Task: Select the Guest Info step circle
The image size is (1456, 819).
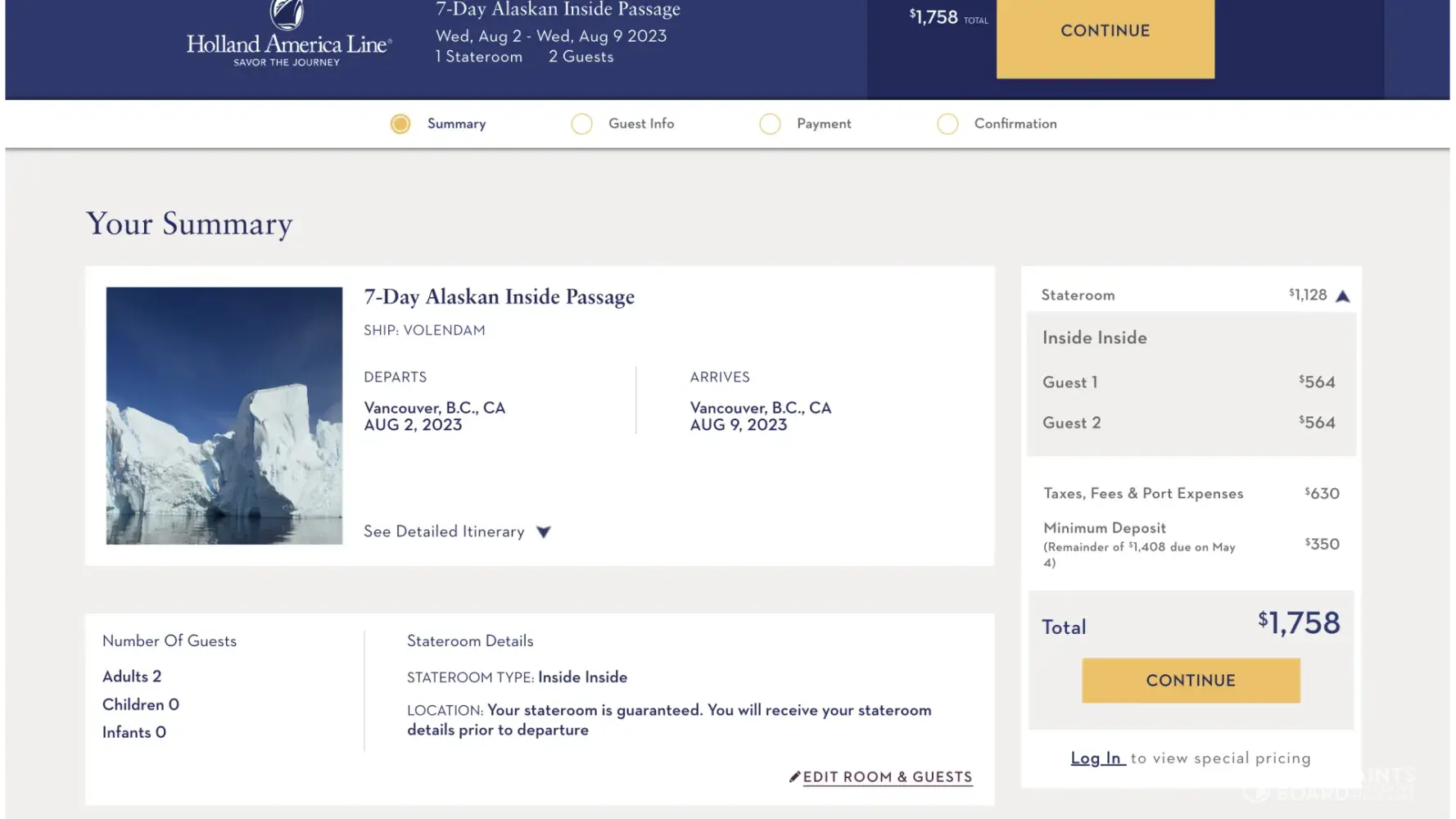Action: (x=581, y=124)
